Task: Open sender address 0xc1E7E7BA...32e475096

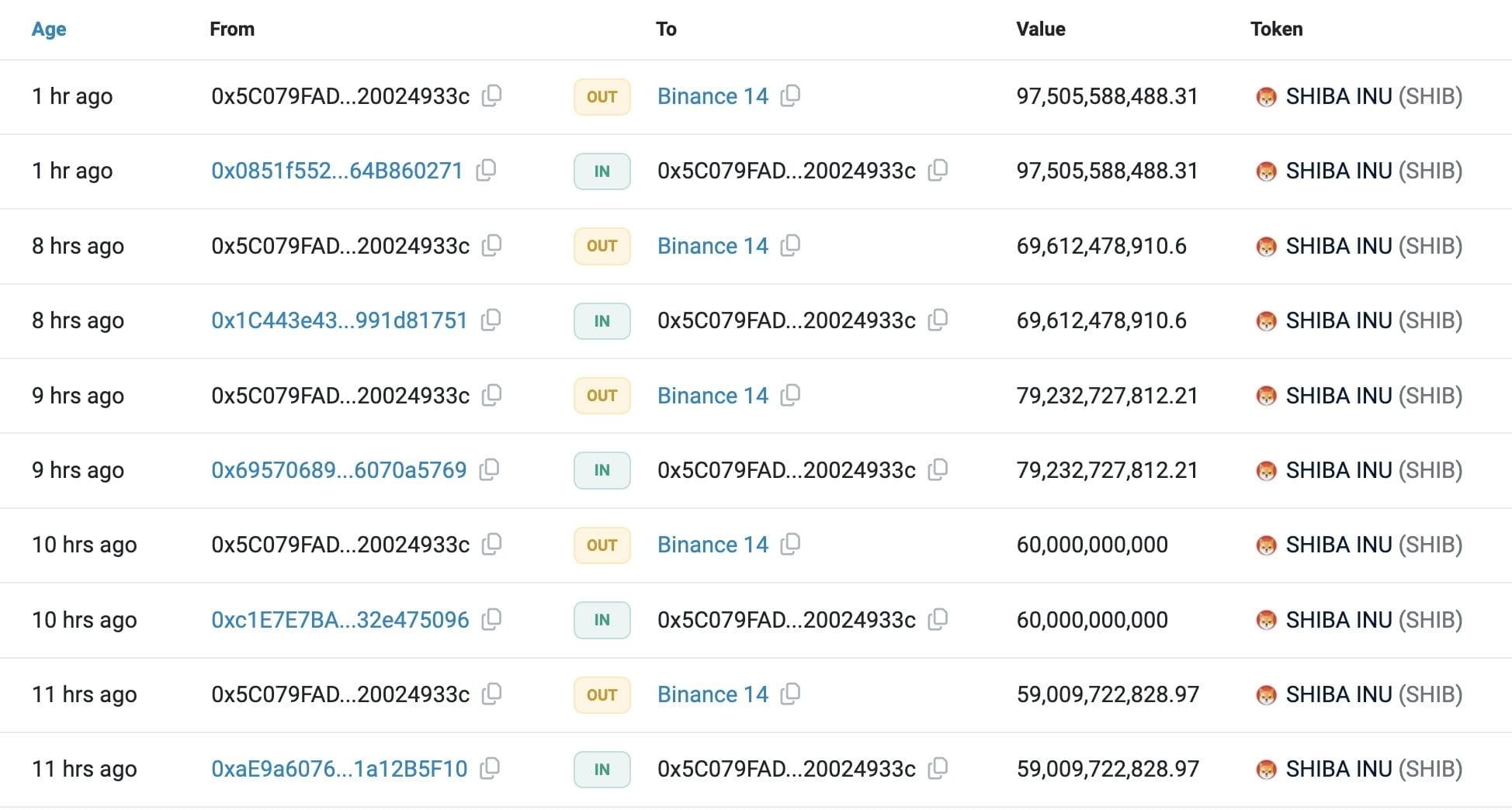Action: coord(340,620)
